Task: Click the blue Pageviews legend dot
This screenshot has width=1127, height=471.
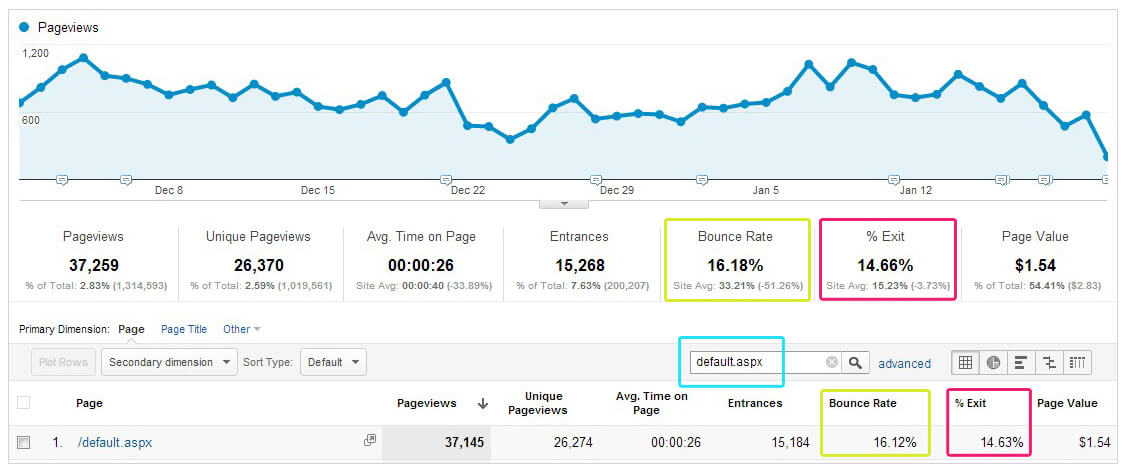Action: click(x=24, y=27)
